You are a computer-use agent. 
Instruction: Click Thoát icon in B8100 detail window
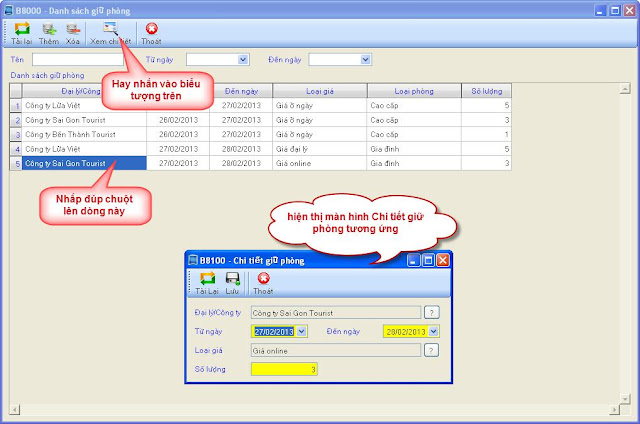(263, 278)
